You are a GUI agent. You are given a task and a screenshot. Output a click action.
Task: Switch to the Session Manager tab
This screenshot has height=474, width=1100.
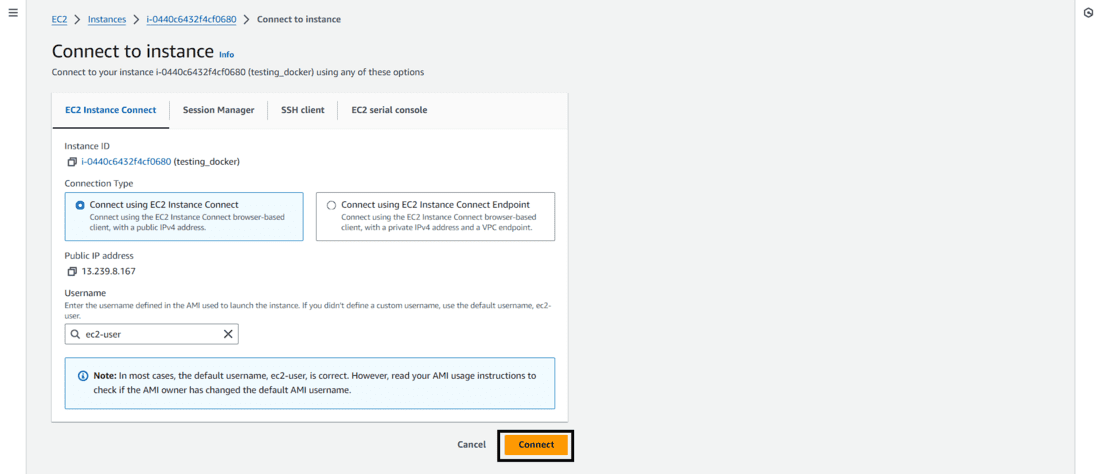point(218,110)
